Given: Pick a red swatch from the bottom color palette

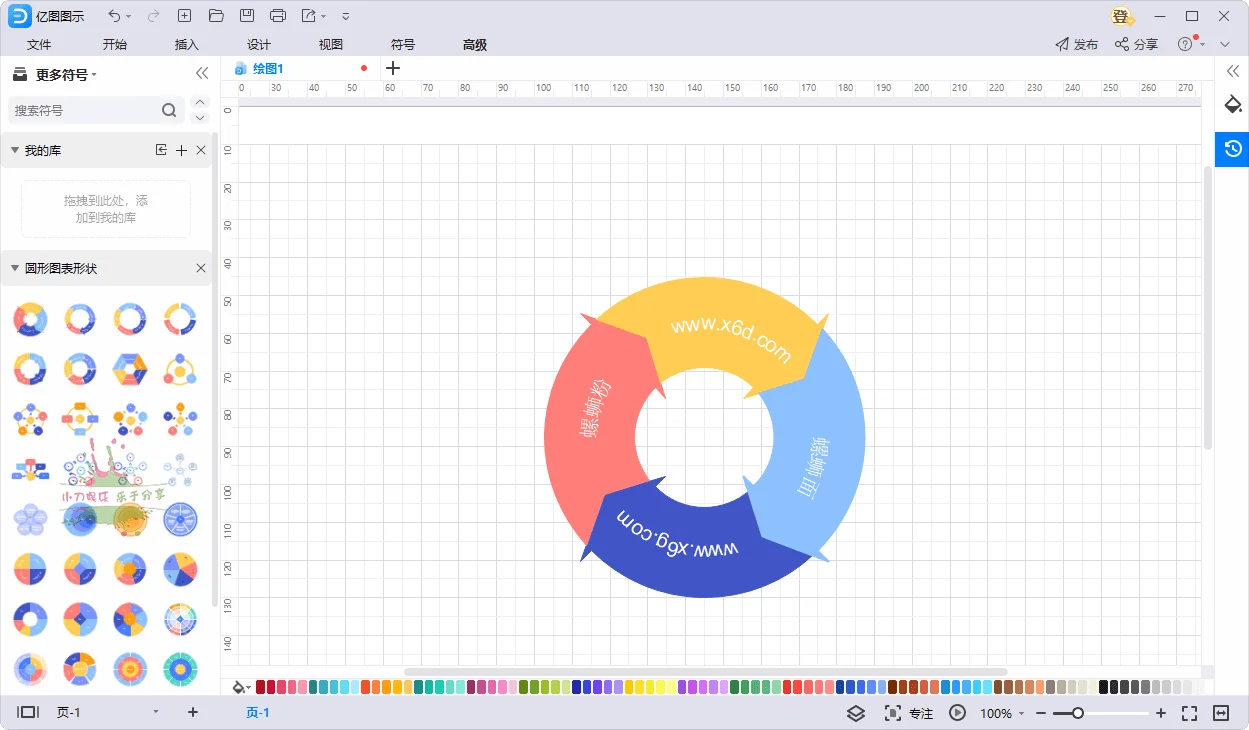Looking at the screenshot, I should pyautogui.click(x=260, y=687).
